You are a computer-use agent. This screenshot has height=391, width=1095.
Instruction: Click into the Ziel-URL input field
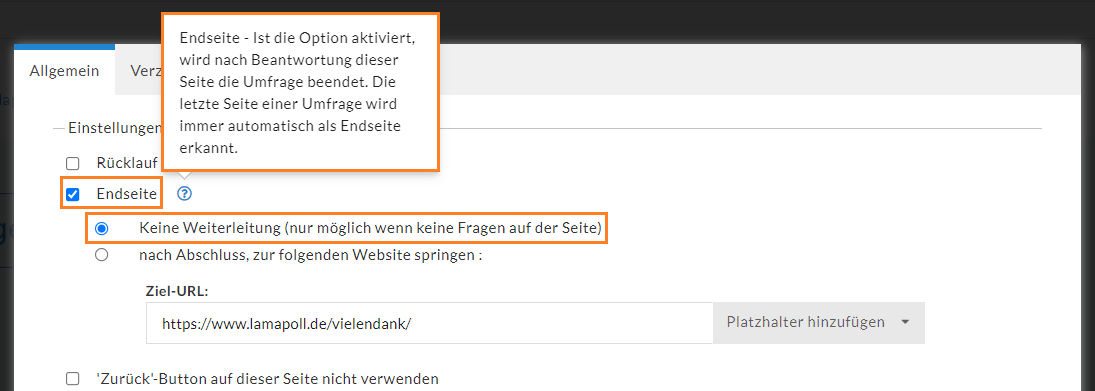429,323
